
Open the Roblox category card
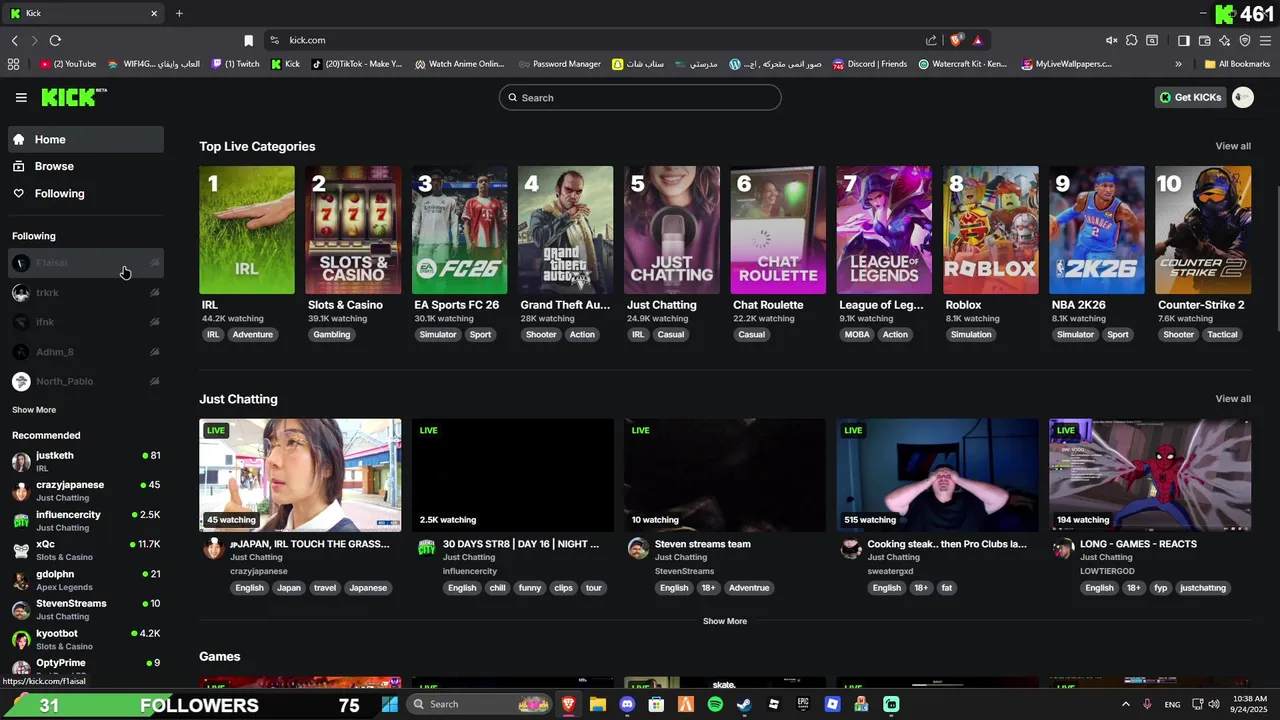(x=990, y=230)
